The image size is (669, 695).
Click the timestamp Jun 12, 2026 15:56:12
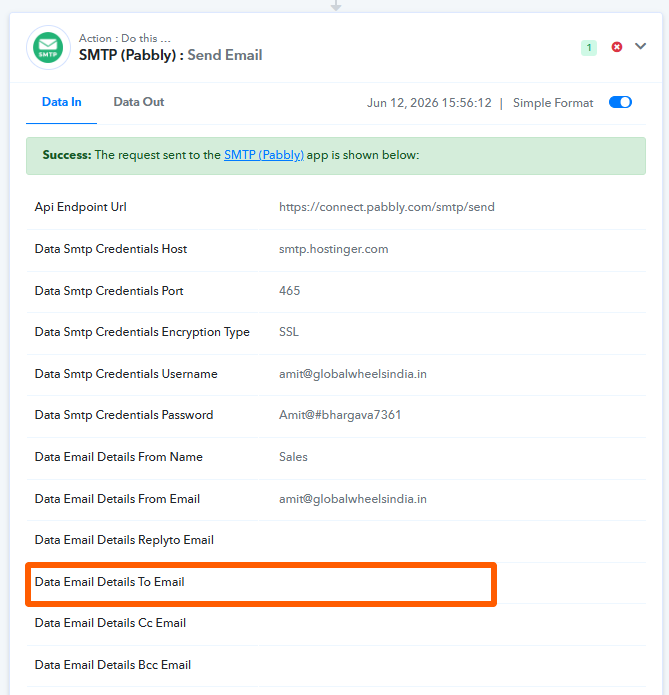[x=429, y=103]
